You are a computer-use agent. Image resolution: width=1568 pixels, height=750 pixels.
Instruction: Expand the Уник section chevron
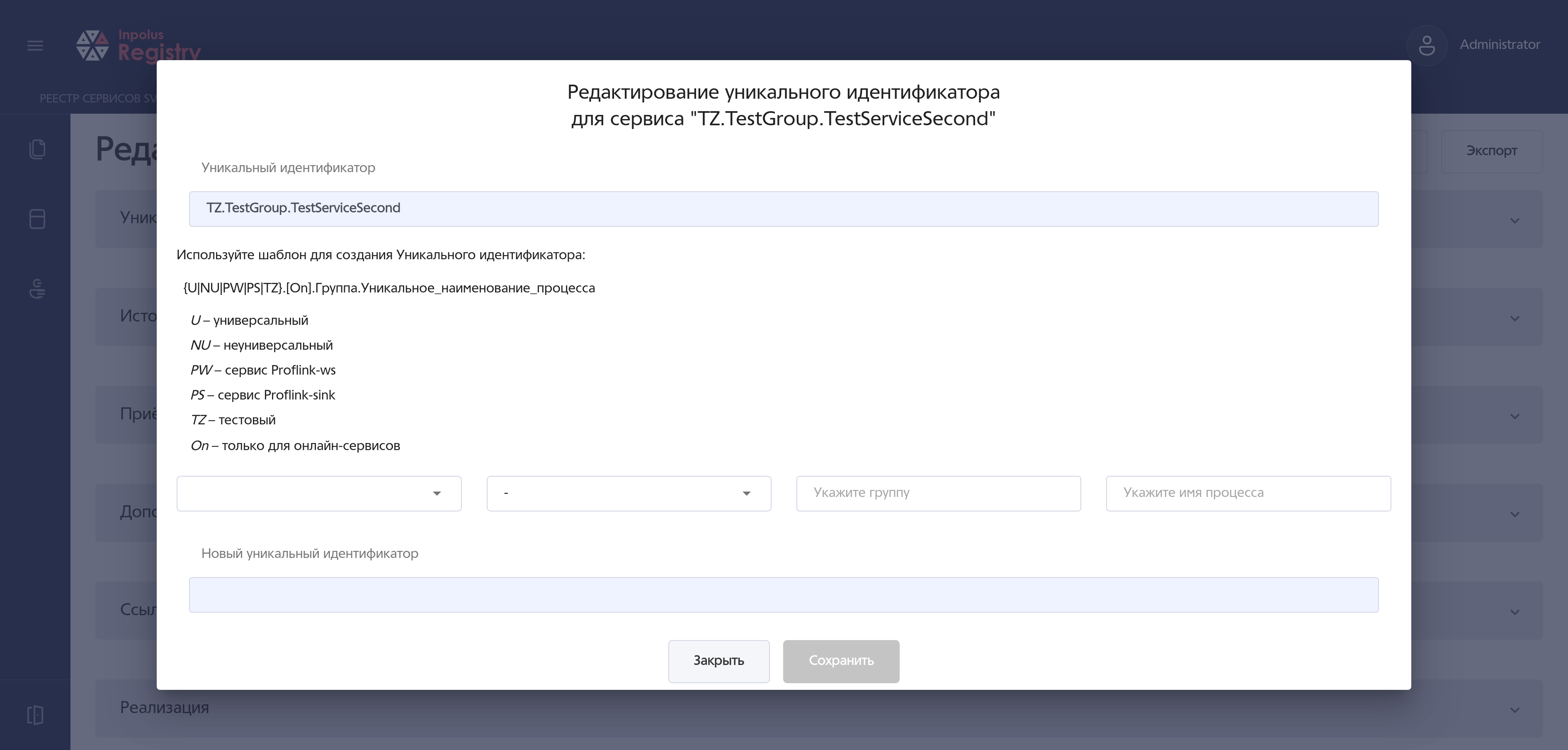coord(1515,221)
